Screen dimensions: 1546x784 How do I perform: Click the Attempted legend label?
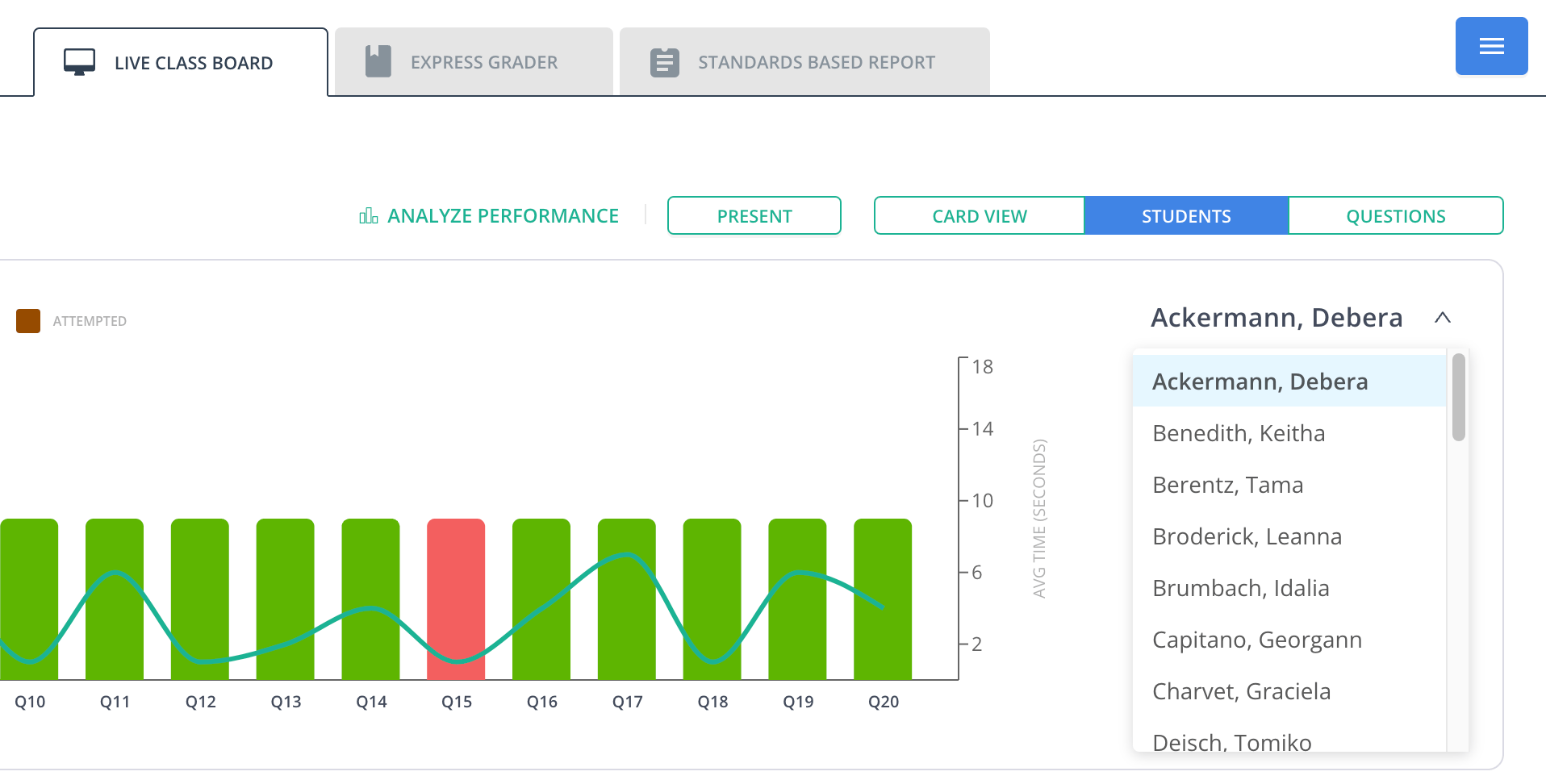click(90, 321)
